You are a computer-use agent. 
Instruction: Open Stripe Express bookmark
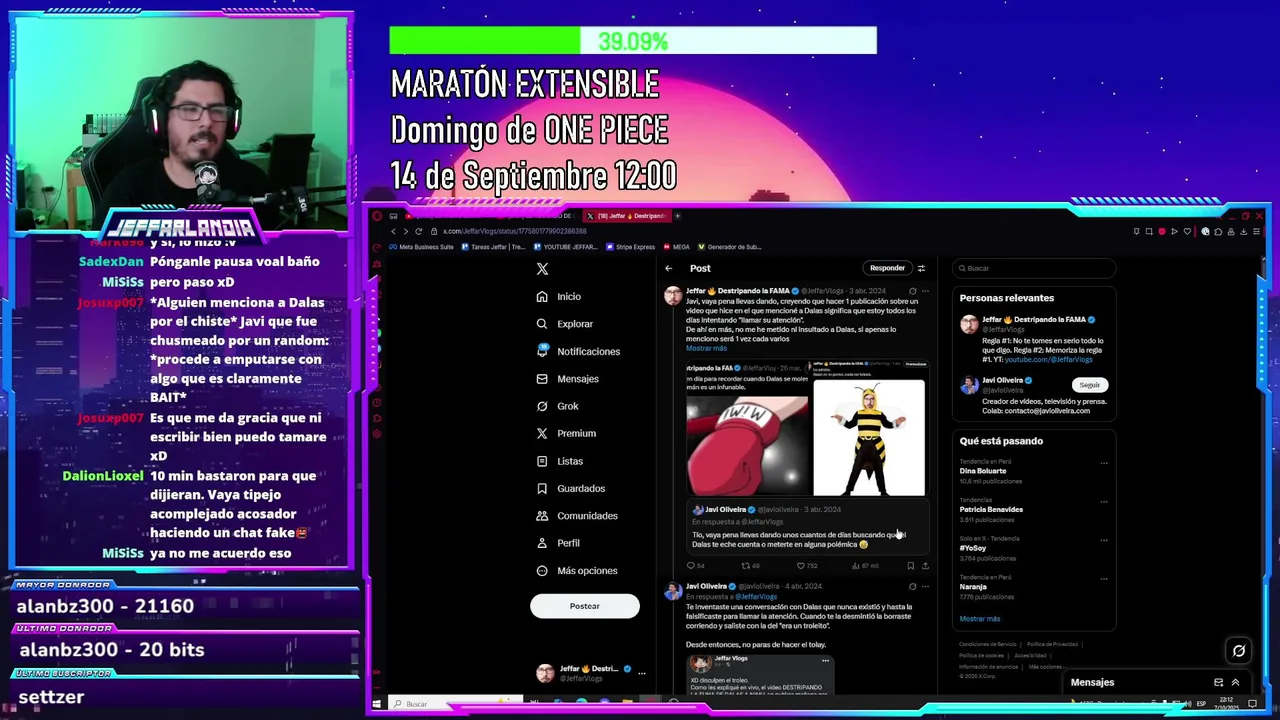630,247
